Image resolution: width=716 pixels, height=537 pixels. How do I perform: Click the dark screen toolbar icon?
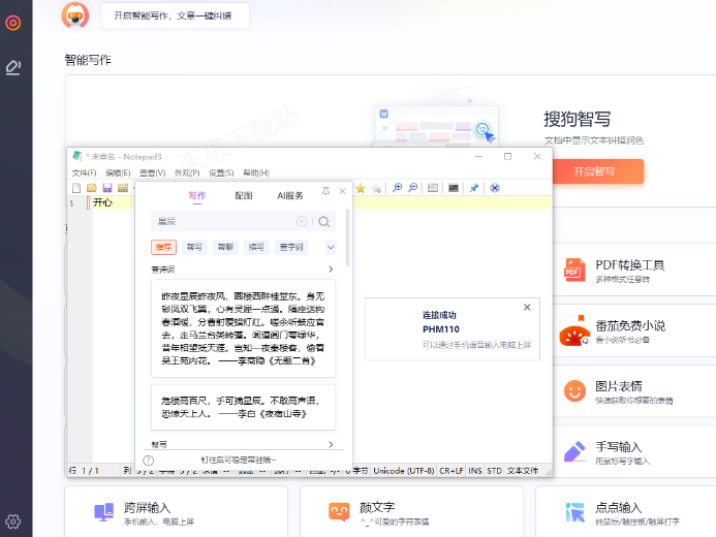pos(453,188)
